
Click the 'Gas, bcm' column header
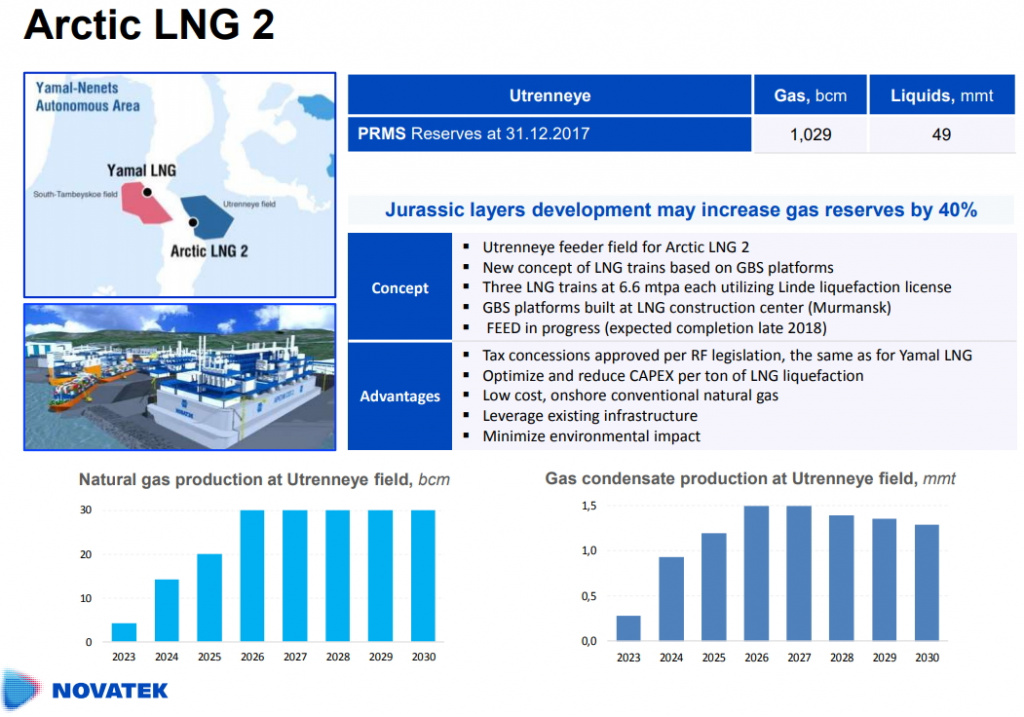click(810, 95)
